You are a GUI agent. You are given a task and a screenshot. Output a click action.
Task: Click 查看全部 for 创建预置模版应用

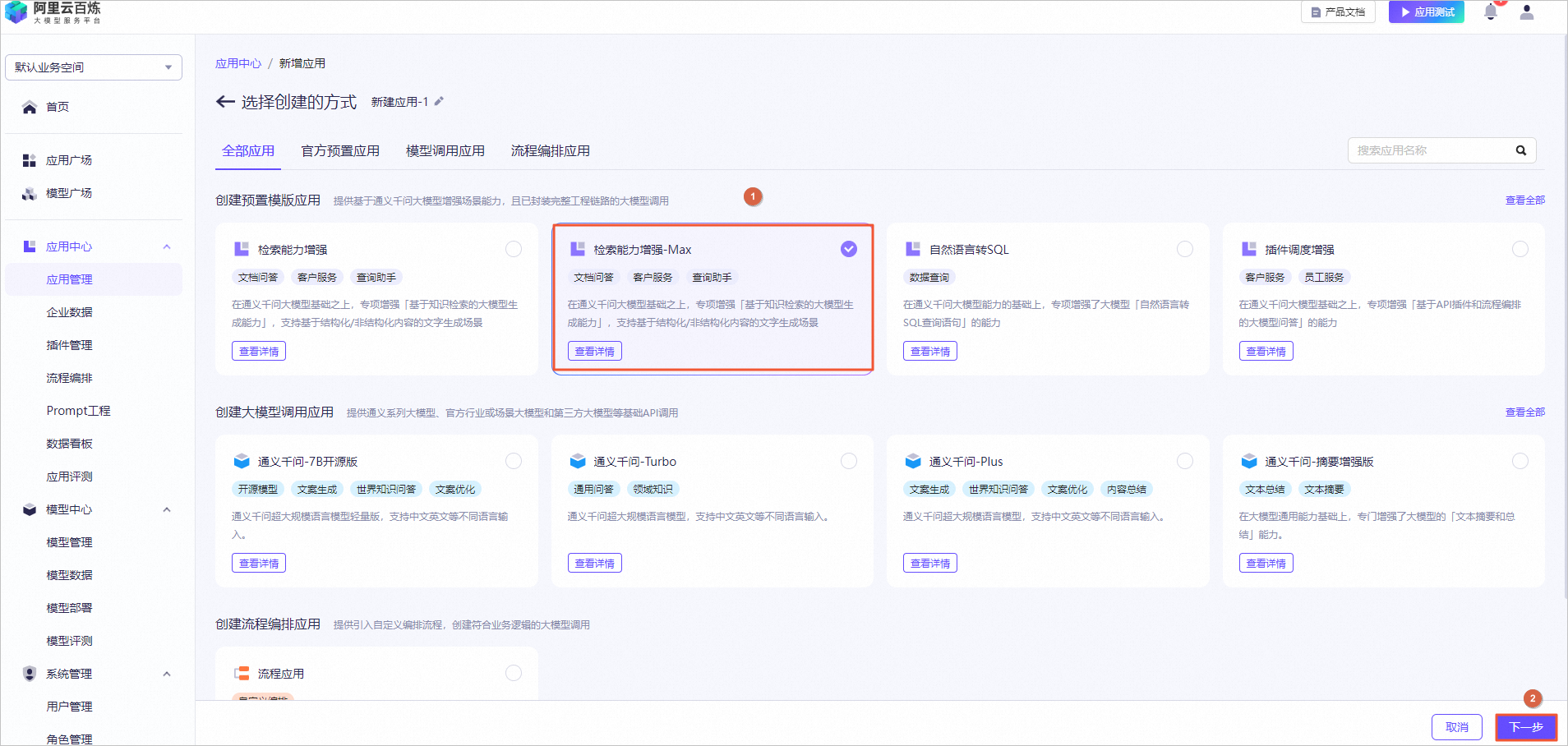tap(1525, 200)
